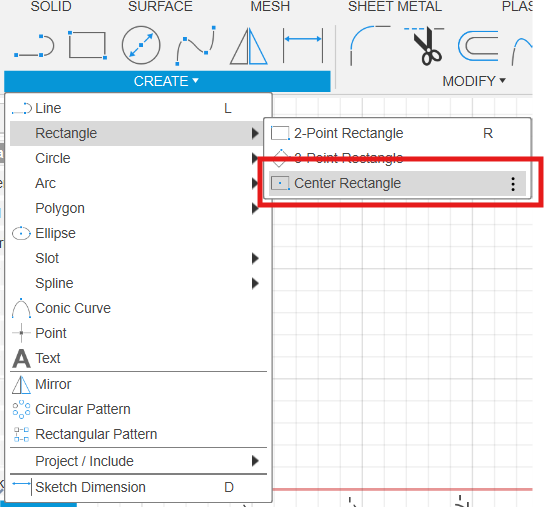Click the Mirror toolbar icon
544x507 pixels.
click(x=248, y=46)
